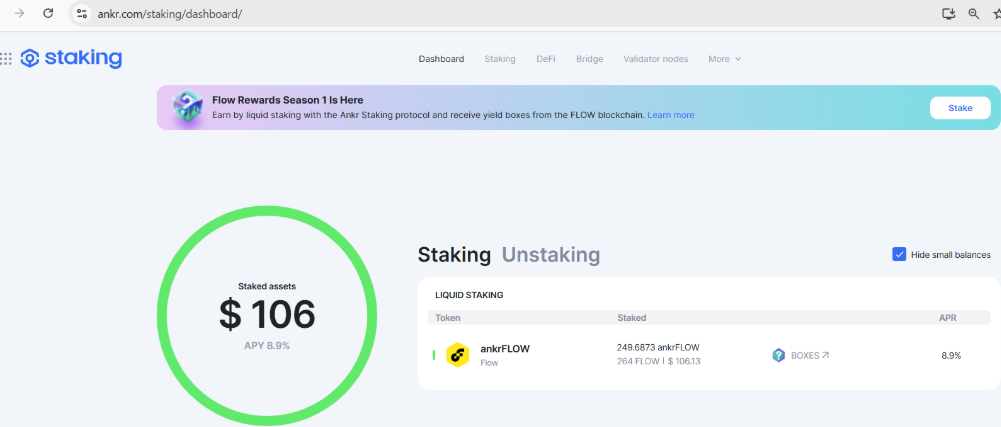1001x427 pixels.
Task: Open the zoom magnifier icon
Action: tap(974, 13)
